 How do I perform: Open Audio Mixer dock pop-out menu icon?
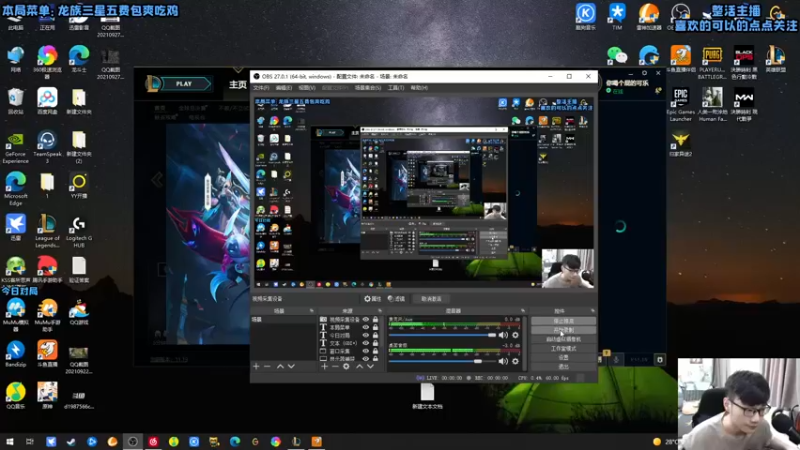tap(522, 311)
